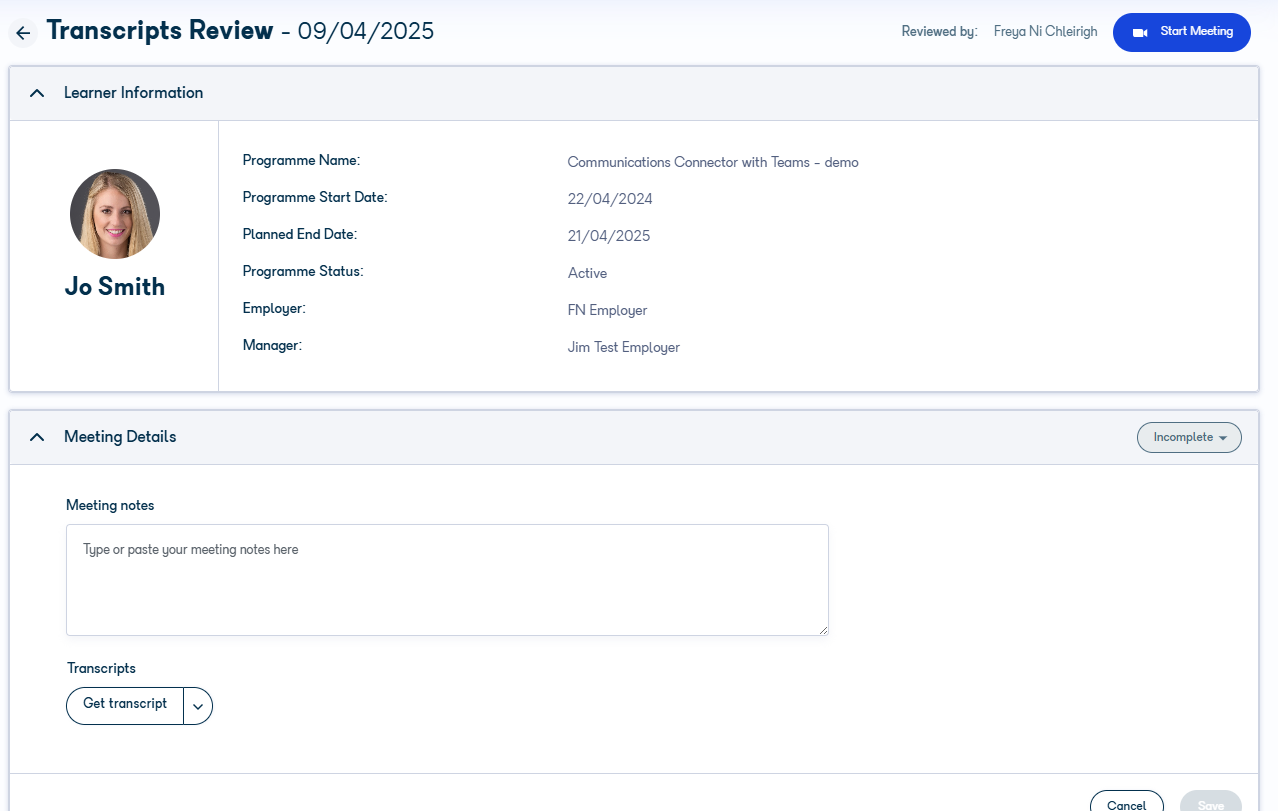The height and width of the screenshot is (811, 1278).
Task: Start the meeting
Action: (x=1181, y=32)
